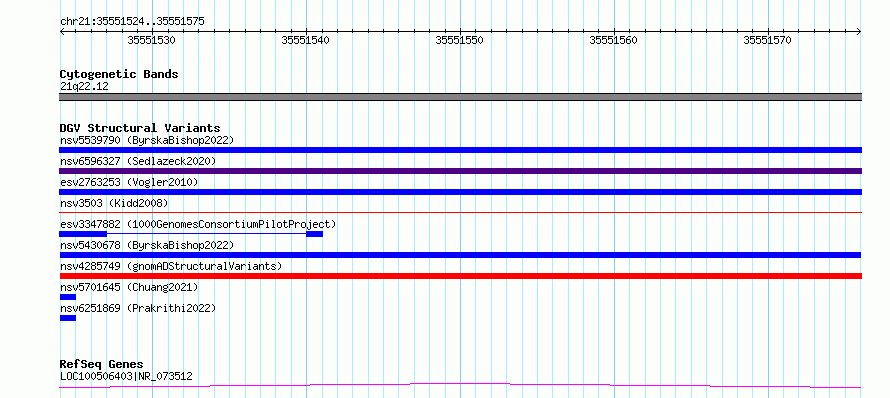Click the chr21:35551524..35551575 coordinate label
The width and height of the screenshot is (890, 398).
click(x=132, y=22)
